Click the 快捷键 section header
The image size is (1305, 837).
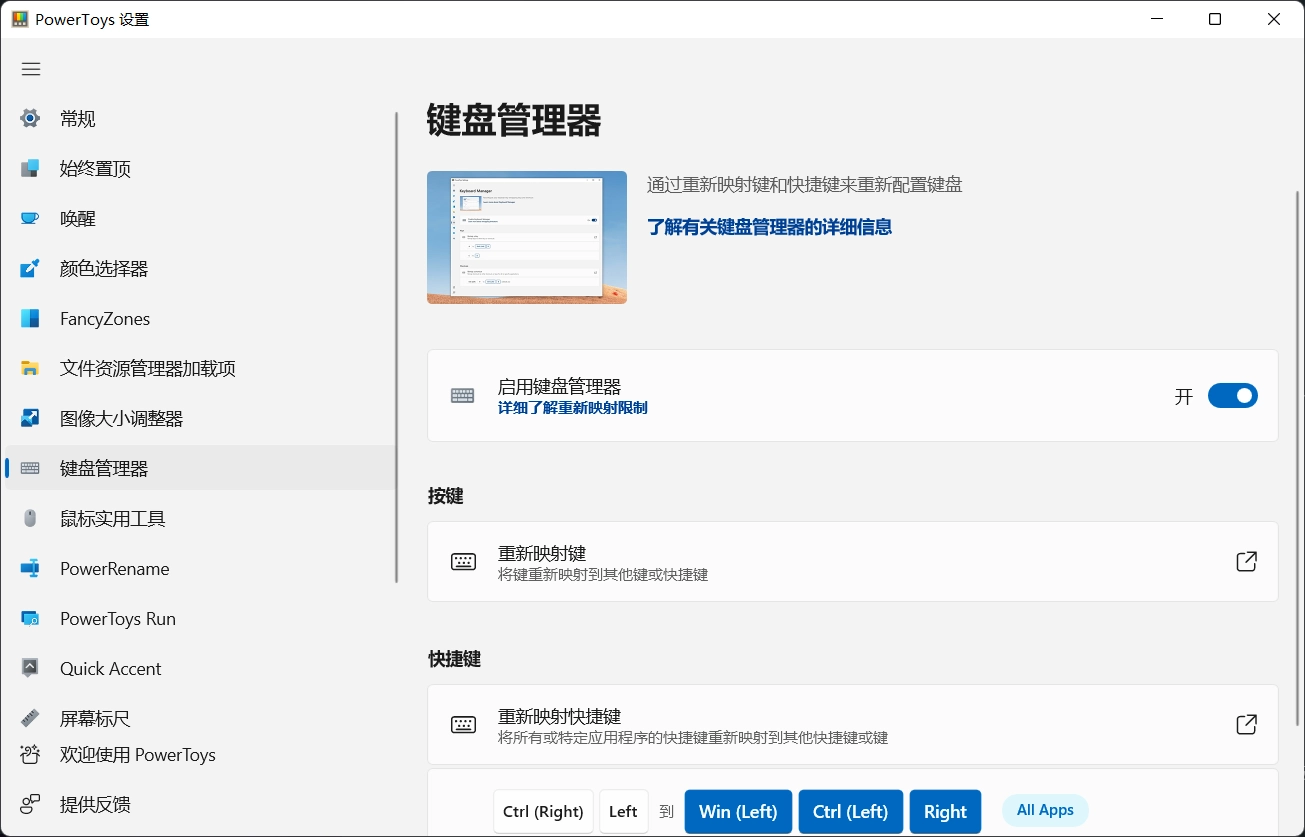[455, 659]
